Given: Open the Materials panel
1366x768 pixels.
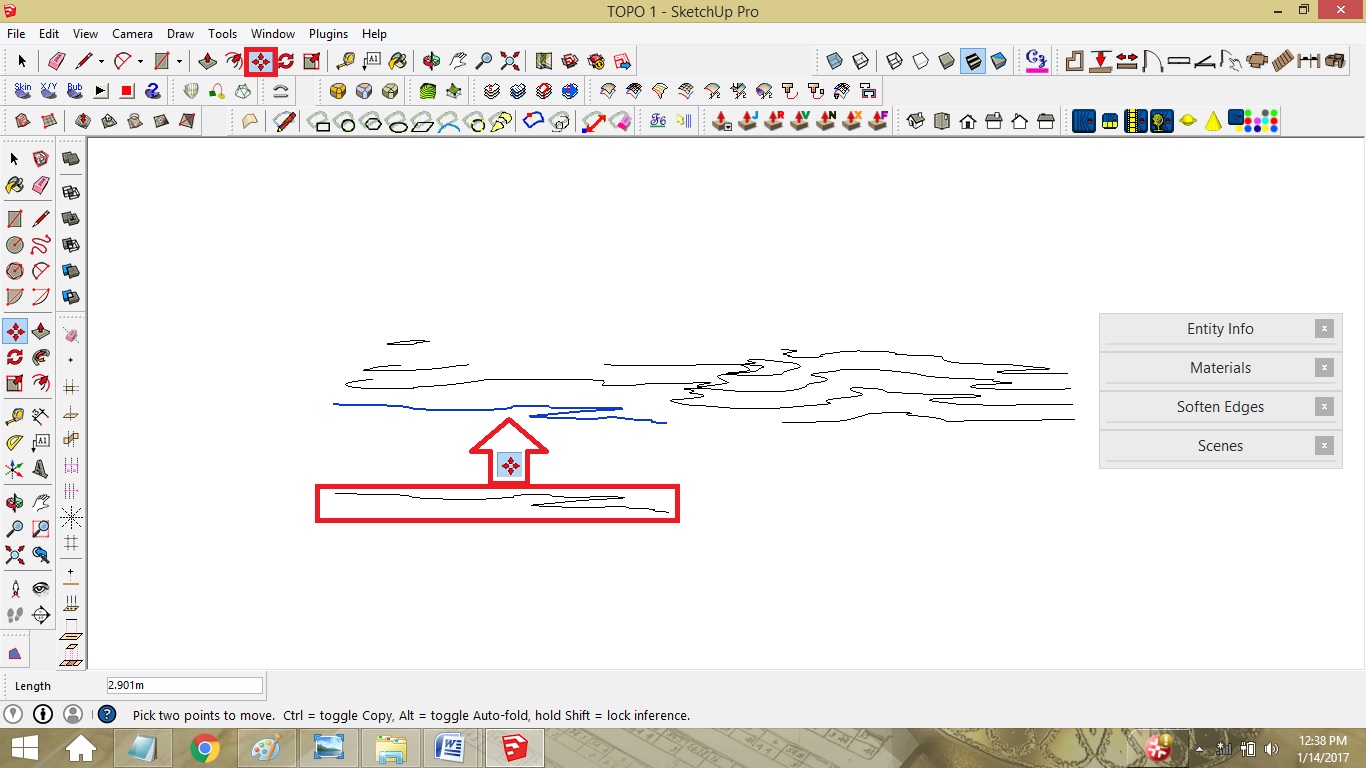Looking at the screenshot, I should click(x=1219, y=367).
